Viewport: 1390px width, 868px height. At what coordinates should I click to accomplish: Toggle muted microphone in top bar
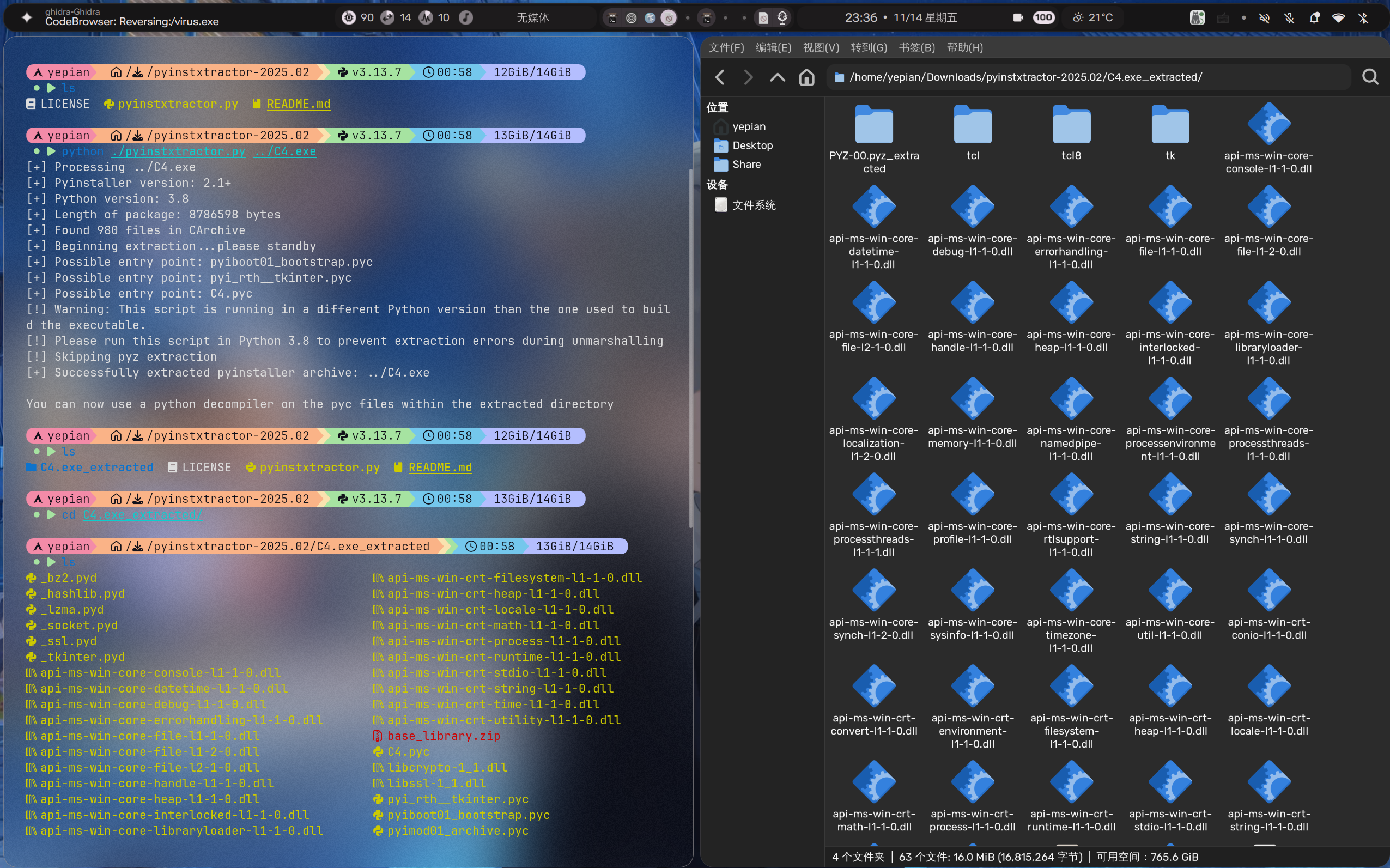[x=1290, y=18]
